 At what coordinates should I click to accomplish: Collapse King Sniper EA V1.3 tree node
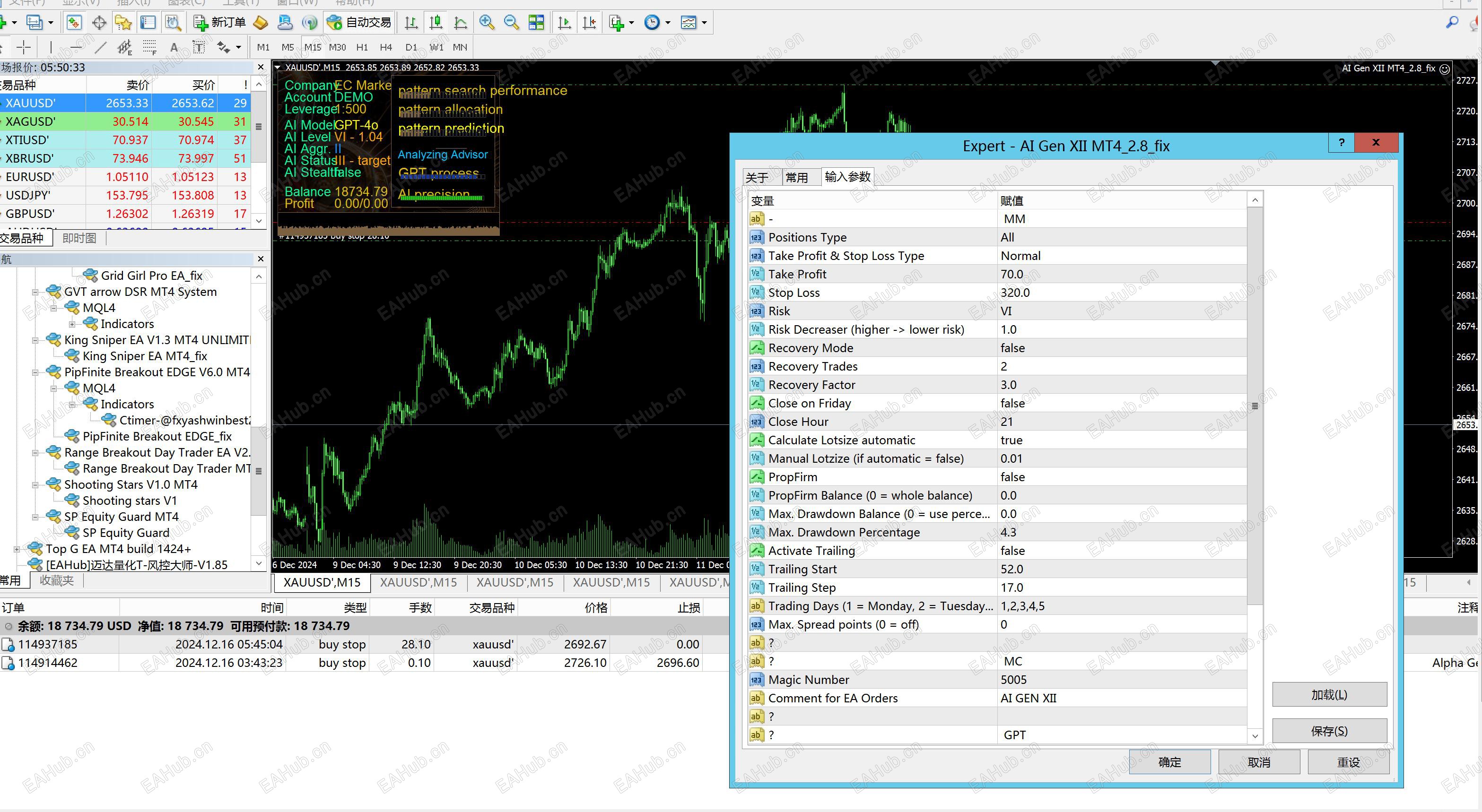tap(35, 340)
